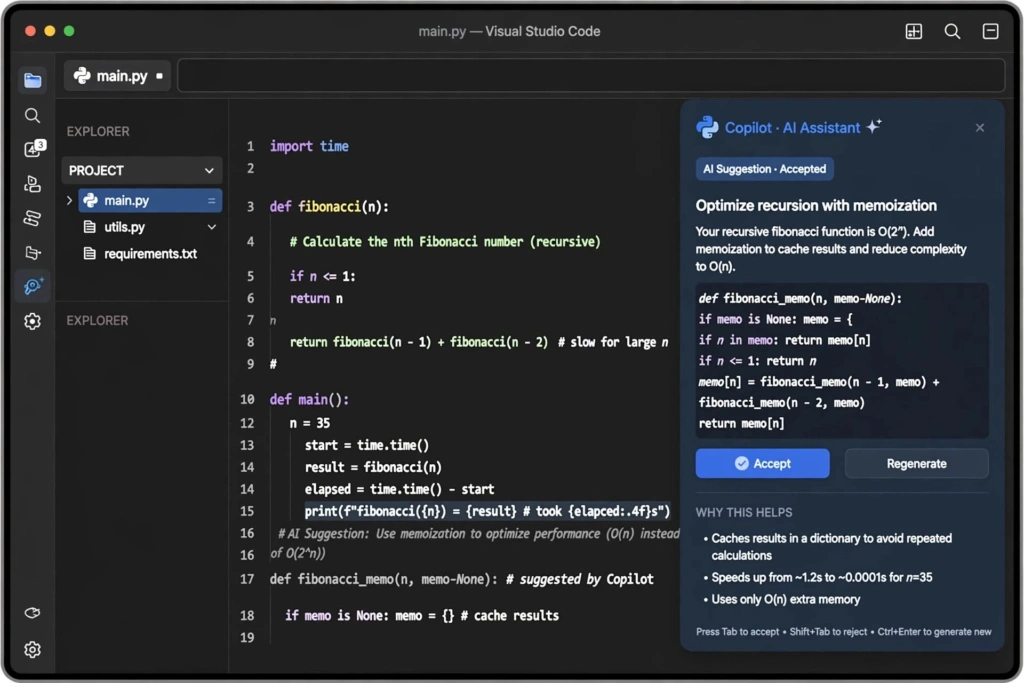Click the unsaved dot on main.py tab
Image resolution: width=1024 pixels, height=683 pixels.
(x=159, y=76)
